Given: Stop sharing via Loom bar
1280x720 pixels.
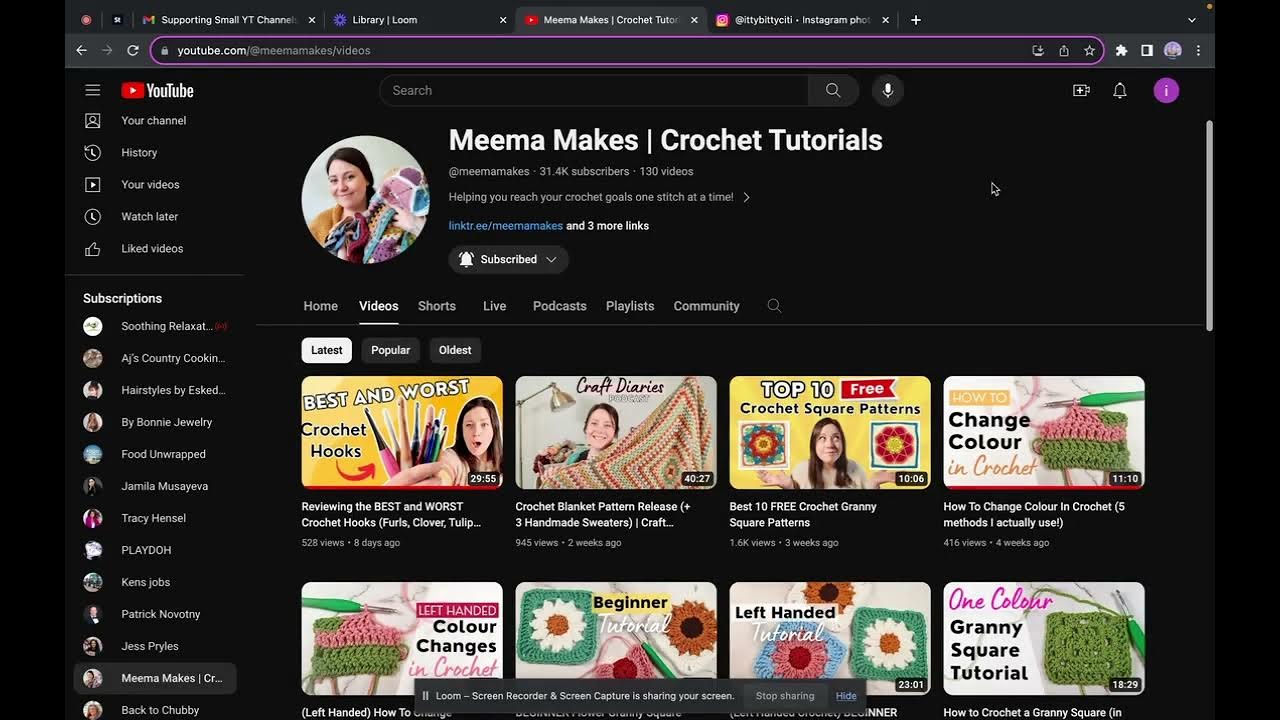Looking at the screenshot, I should coord(785,696).
